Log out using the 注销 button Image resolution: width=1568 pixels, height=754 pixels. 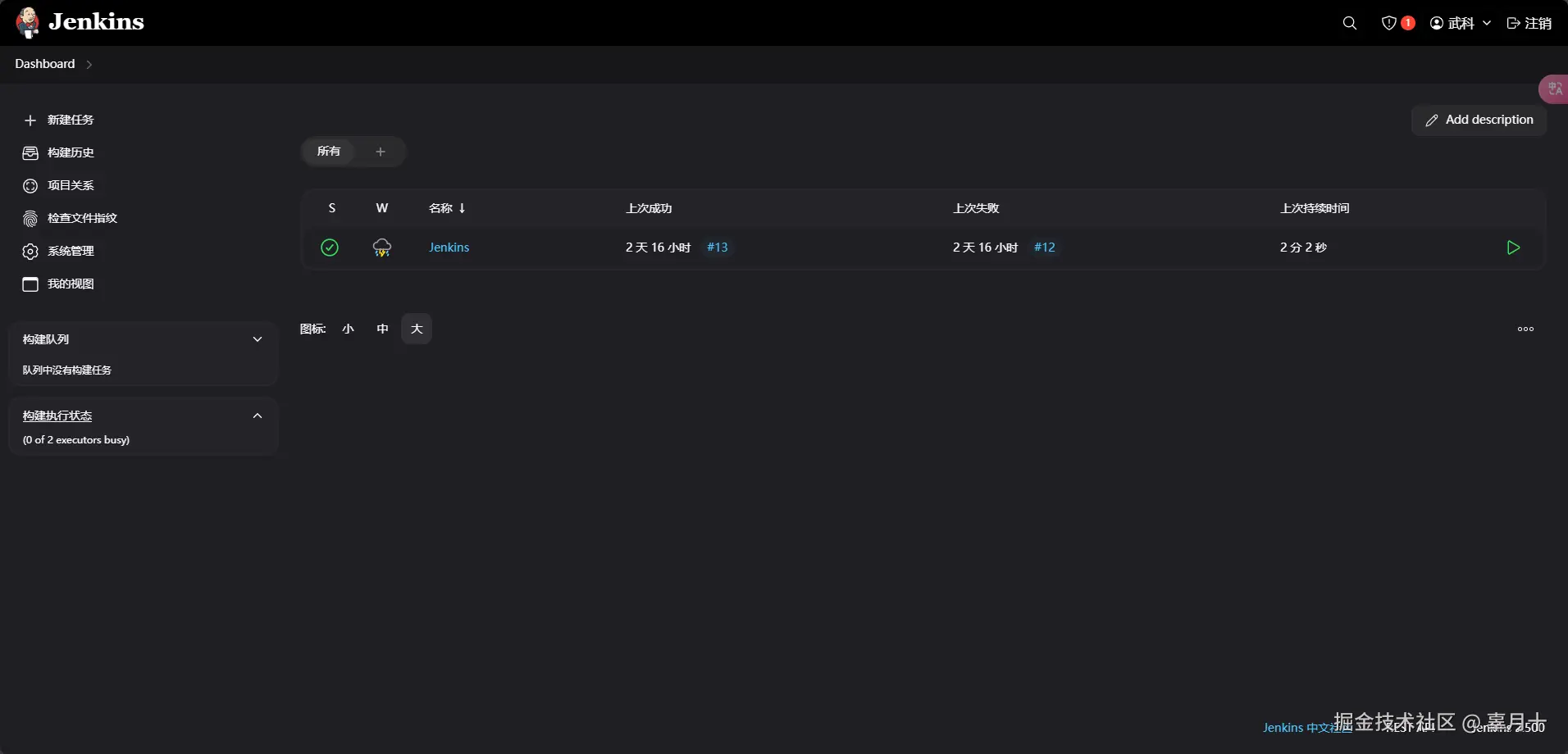(x=1529, y=23)
